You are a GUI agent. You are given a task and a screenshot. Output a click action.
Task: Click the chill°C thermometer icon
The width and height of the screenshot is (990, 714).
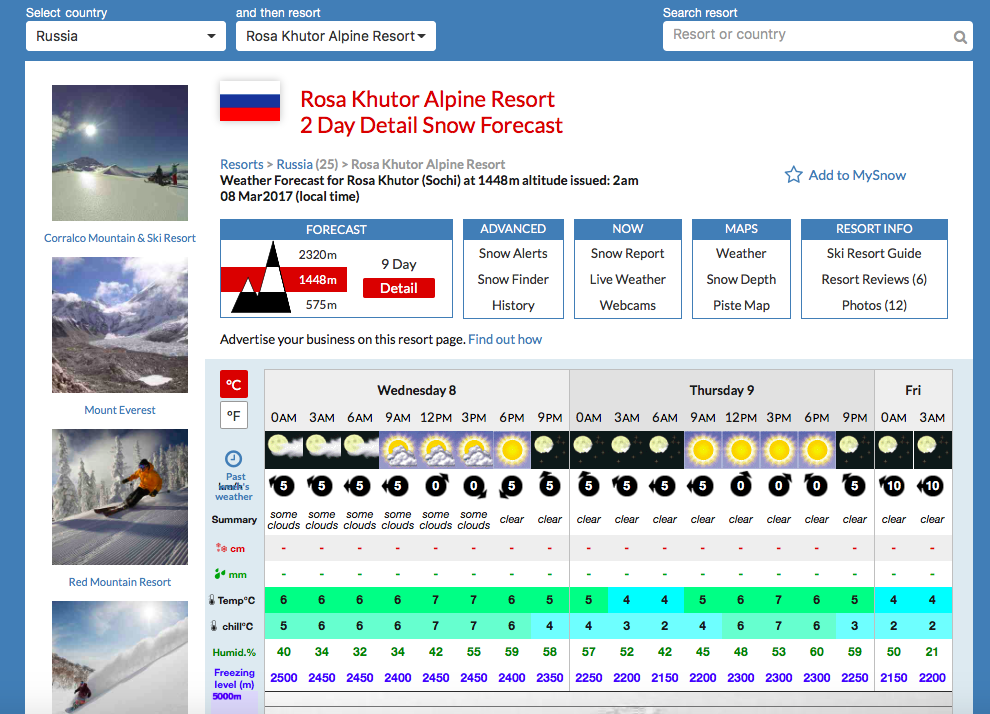[215, 626]
